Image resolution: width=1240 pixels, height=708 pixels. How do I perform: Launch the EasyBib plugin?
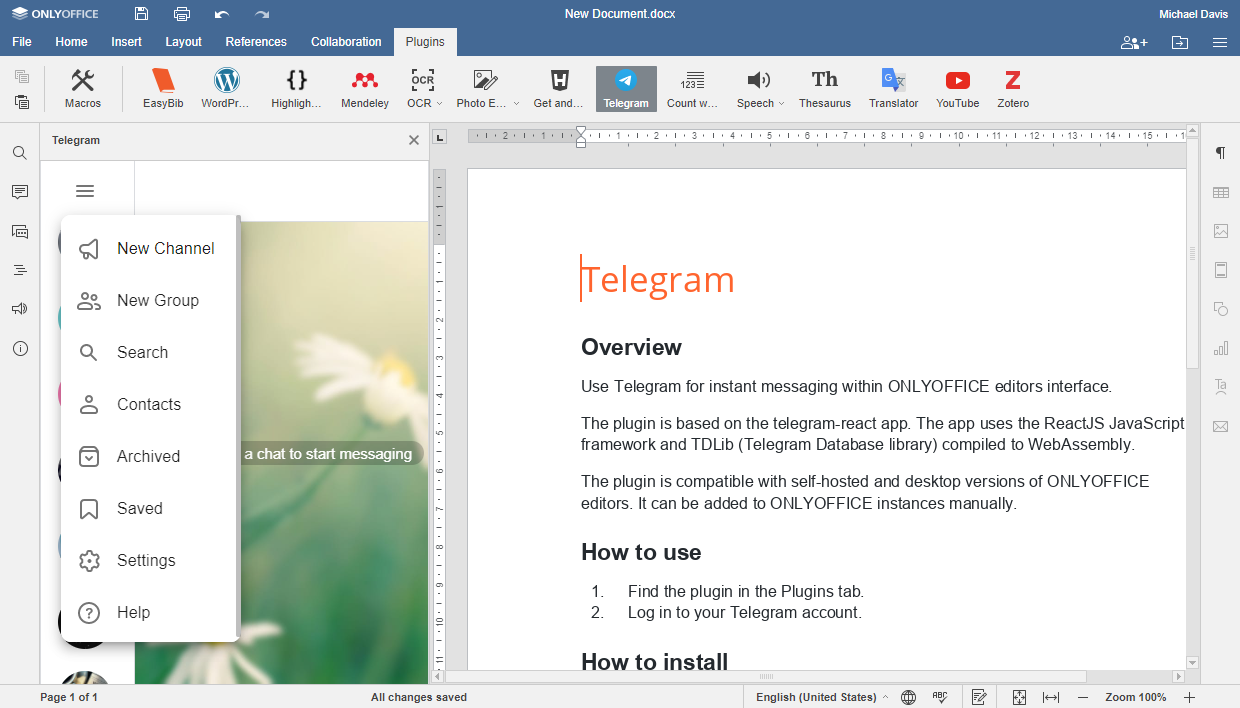(163, 89)
